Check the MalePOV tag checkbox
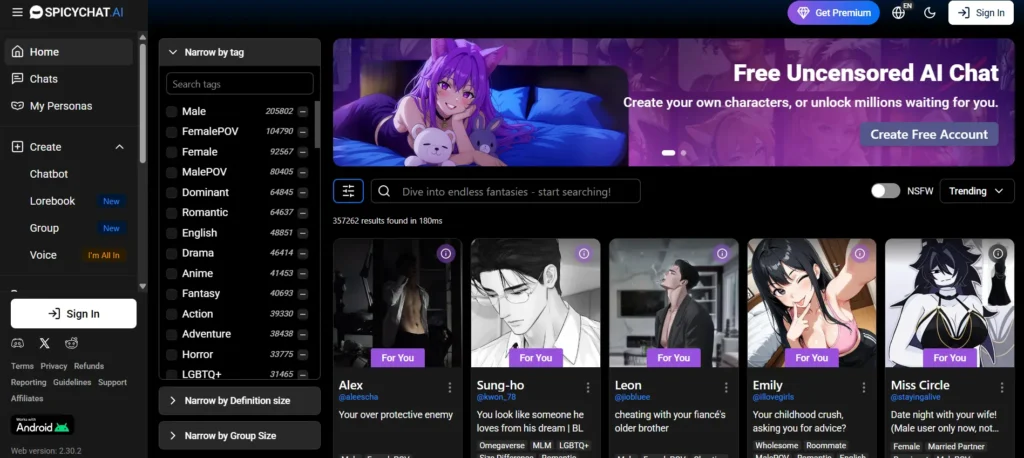The image size is (1024, 458). (x=172, y=172)
